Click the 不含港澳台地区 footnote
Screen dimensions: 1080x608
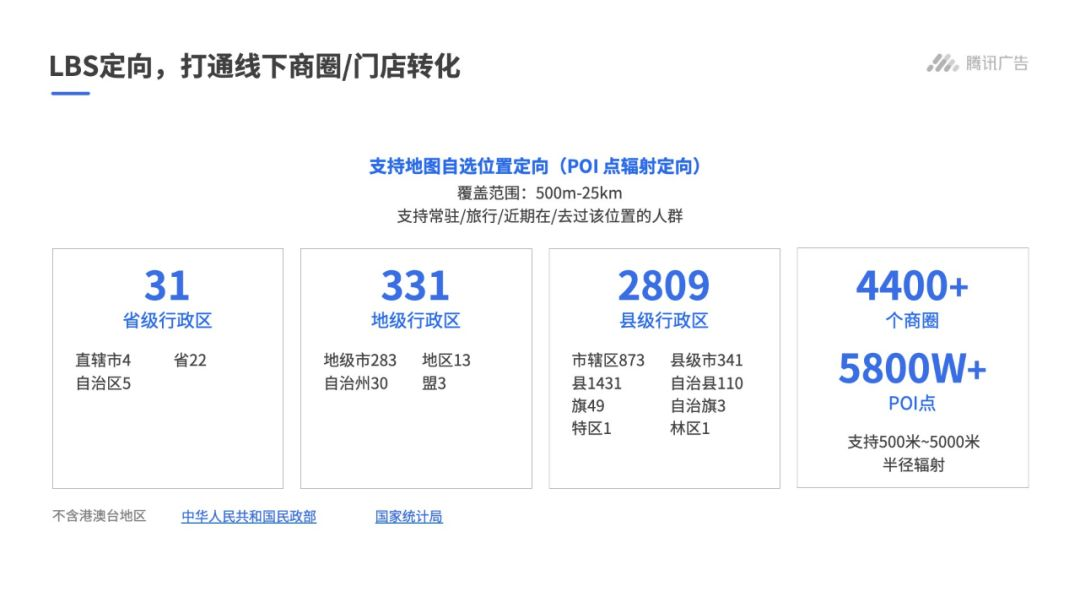point(98,516)
